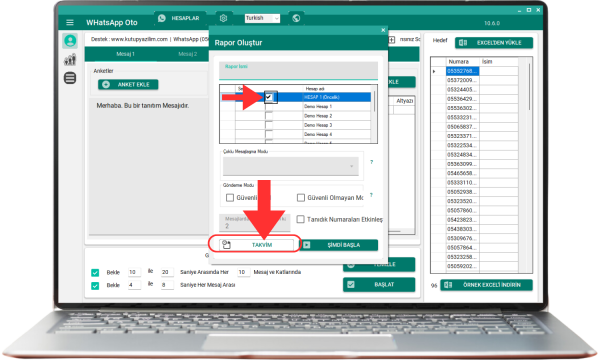
Task: Click the ÖRNEK EXCELİ İNDİRİN button
Action: click(x=486, y=285)
